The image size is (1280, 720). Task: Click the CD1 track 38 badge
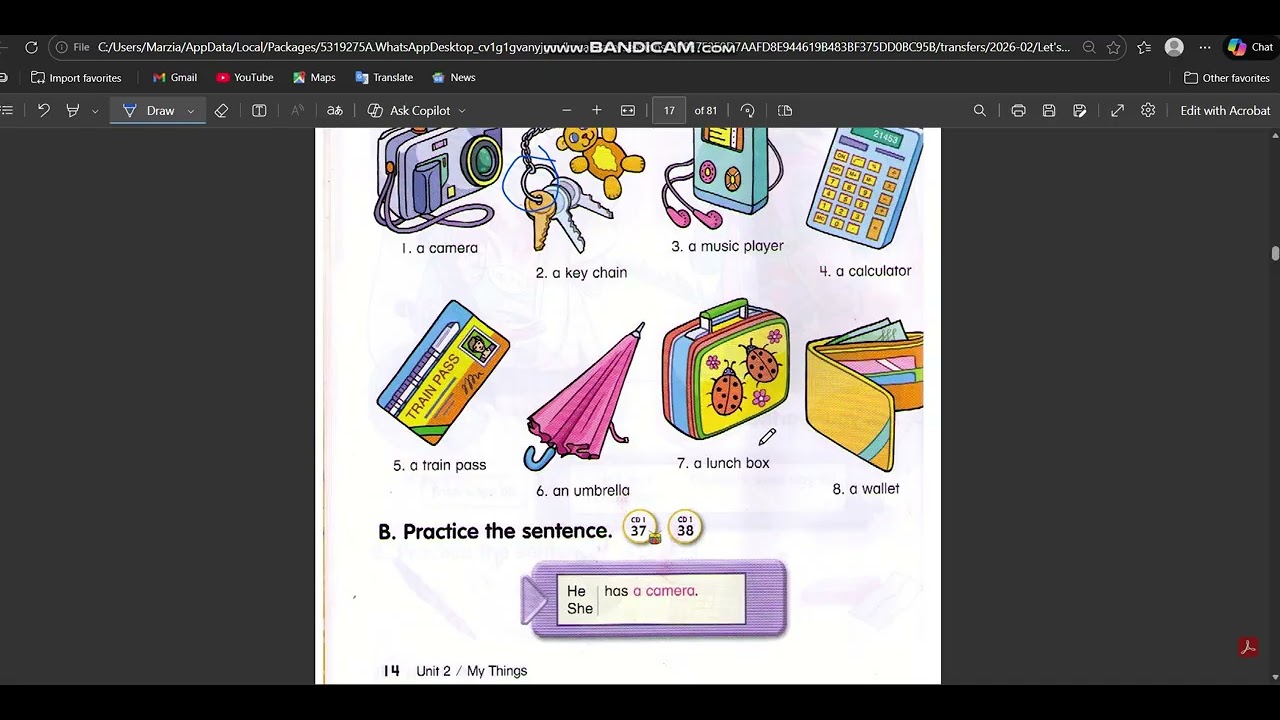click(685, 527)
